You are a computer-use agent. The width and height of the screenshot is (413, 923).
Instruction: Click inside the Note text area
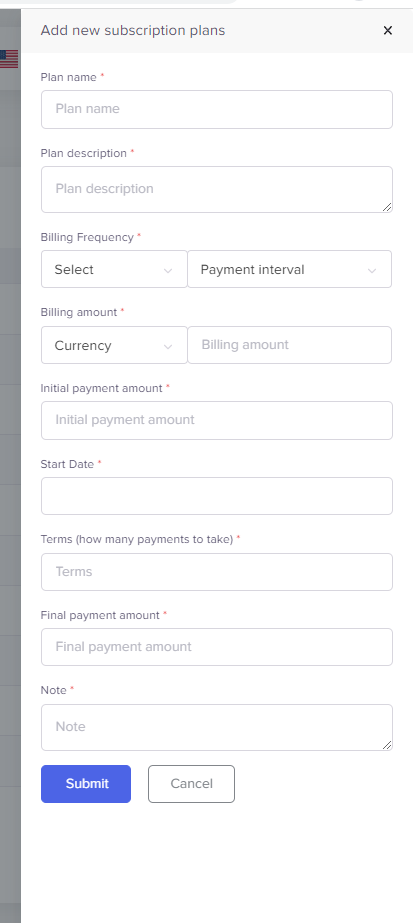click(x=217, y=728)
